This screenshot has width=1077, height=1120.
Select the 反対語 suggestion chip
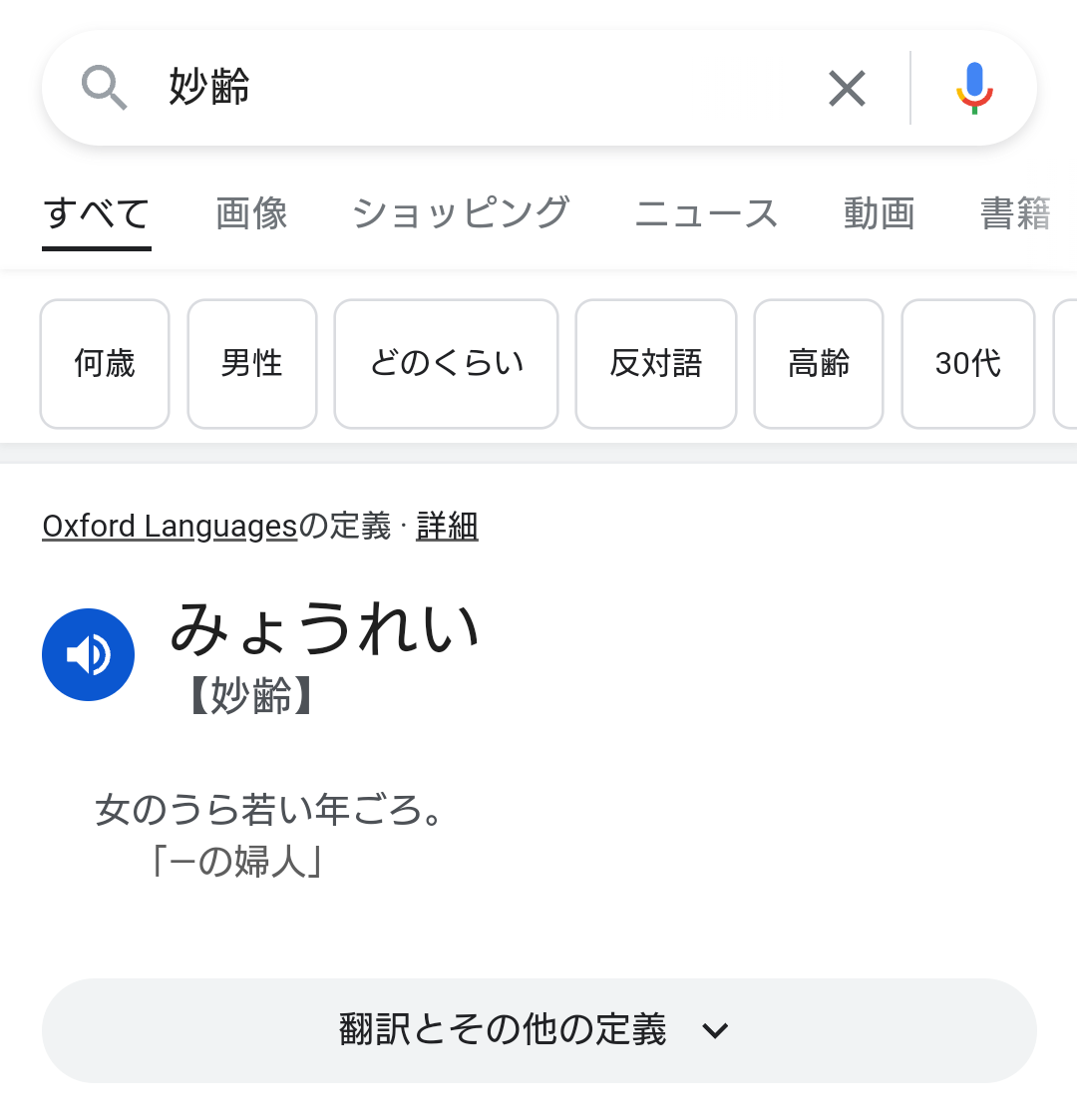[656, 364]
